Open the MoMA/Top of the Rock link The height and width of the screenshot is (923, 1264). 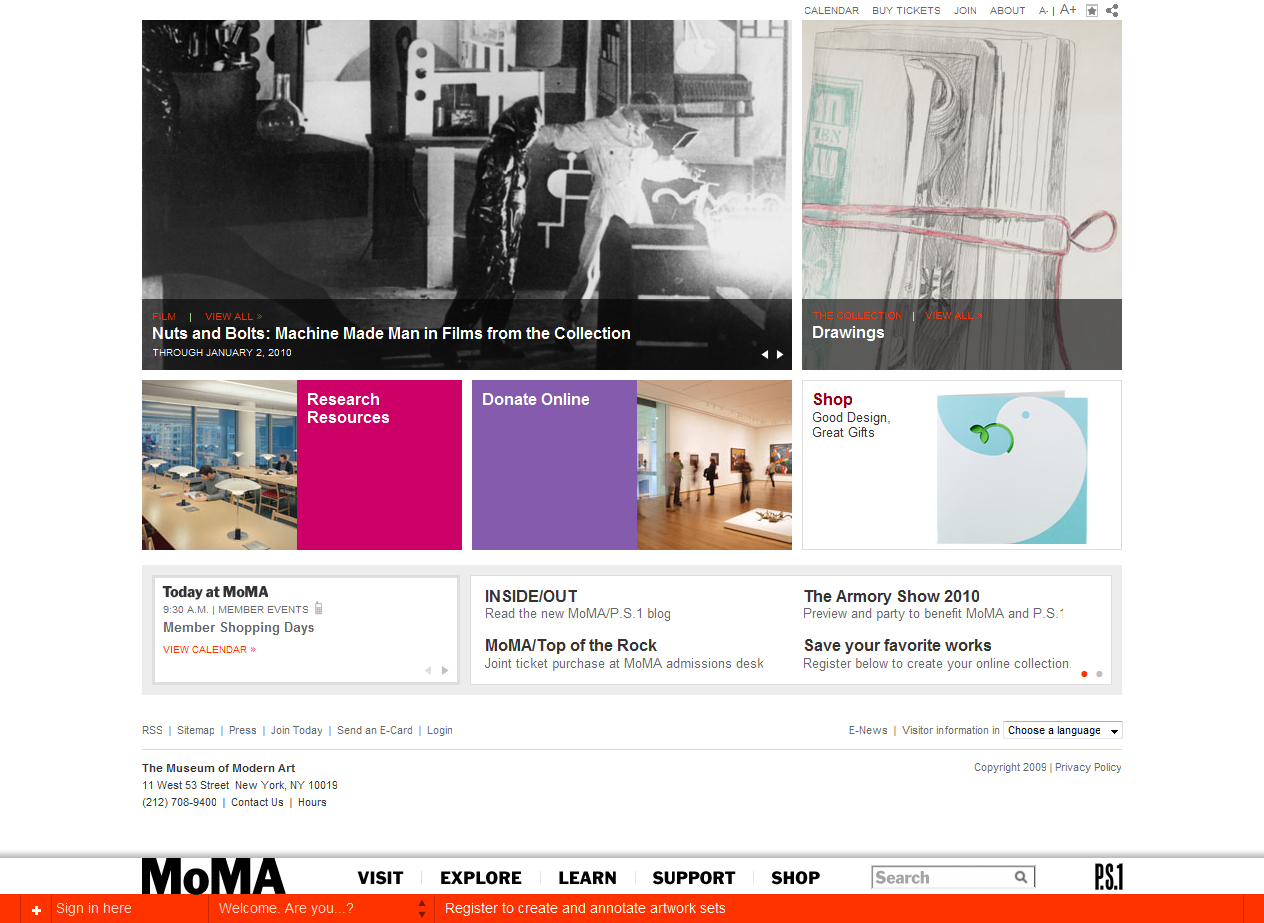pyautogui.click(x=571, y=645)
